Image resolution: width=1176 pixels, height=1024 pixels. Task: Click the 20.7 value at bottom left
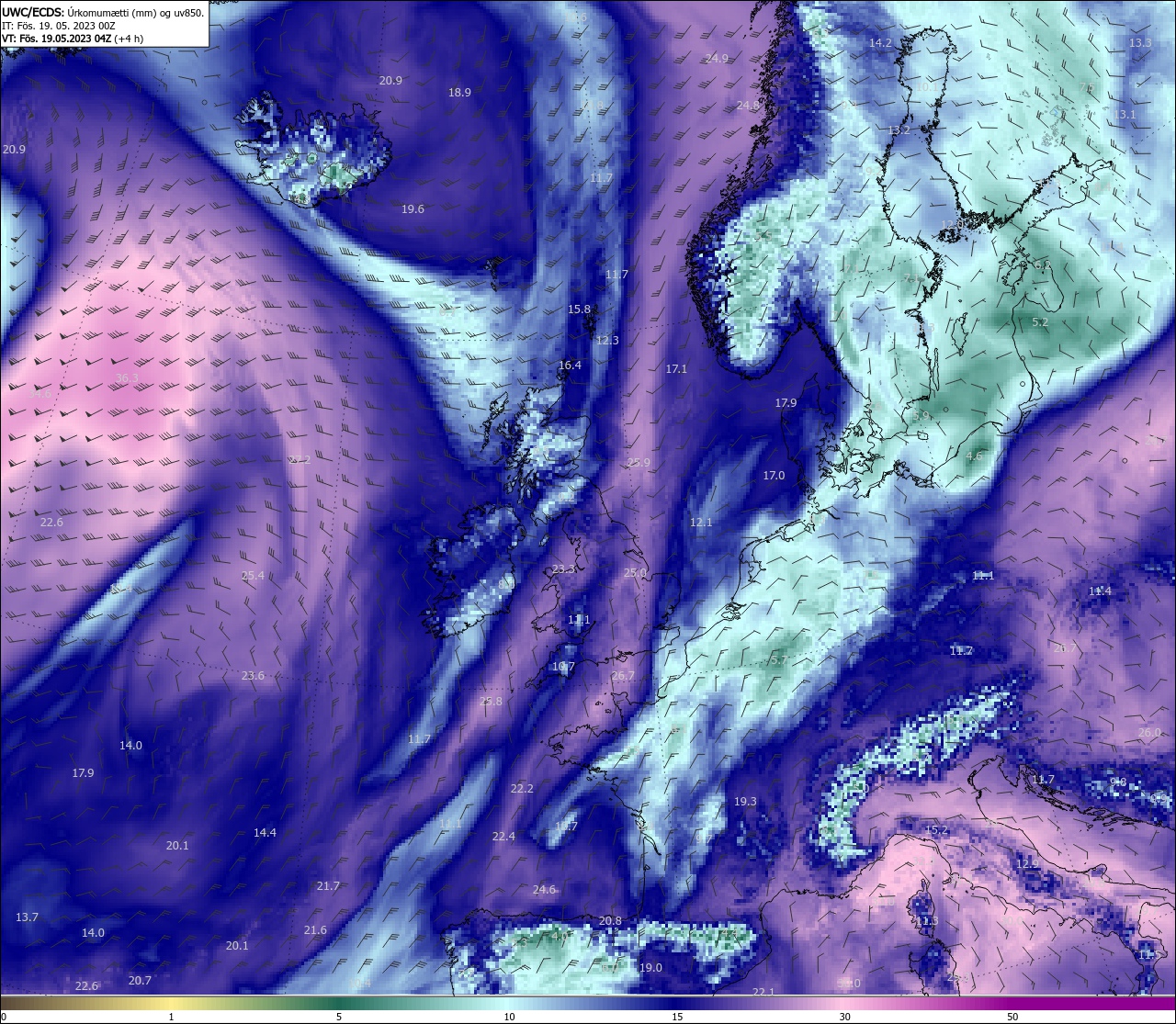coord(140,981)
